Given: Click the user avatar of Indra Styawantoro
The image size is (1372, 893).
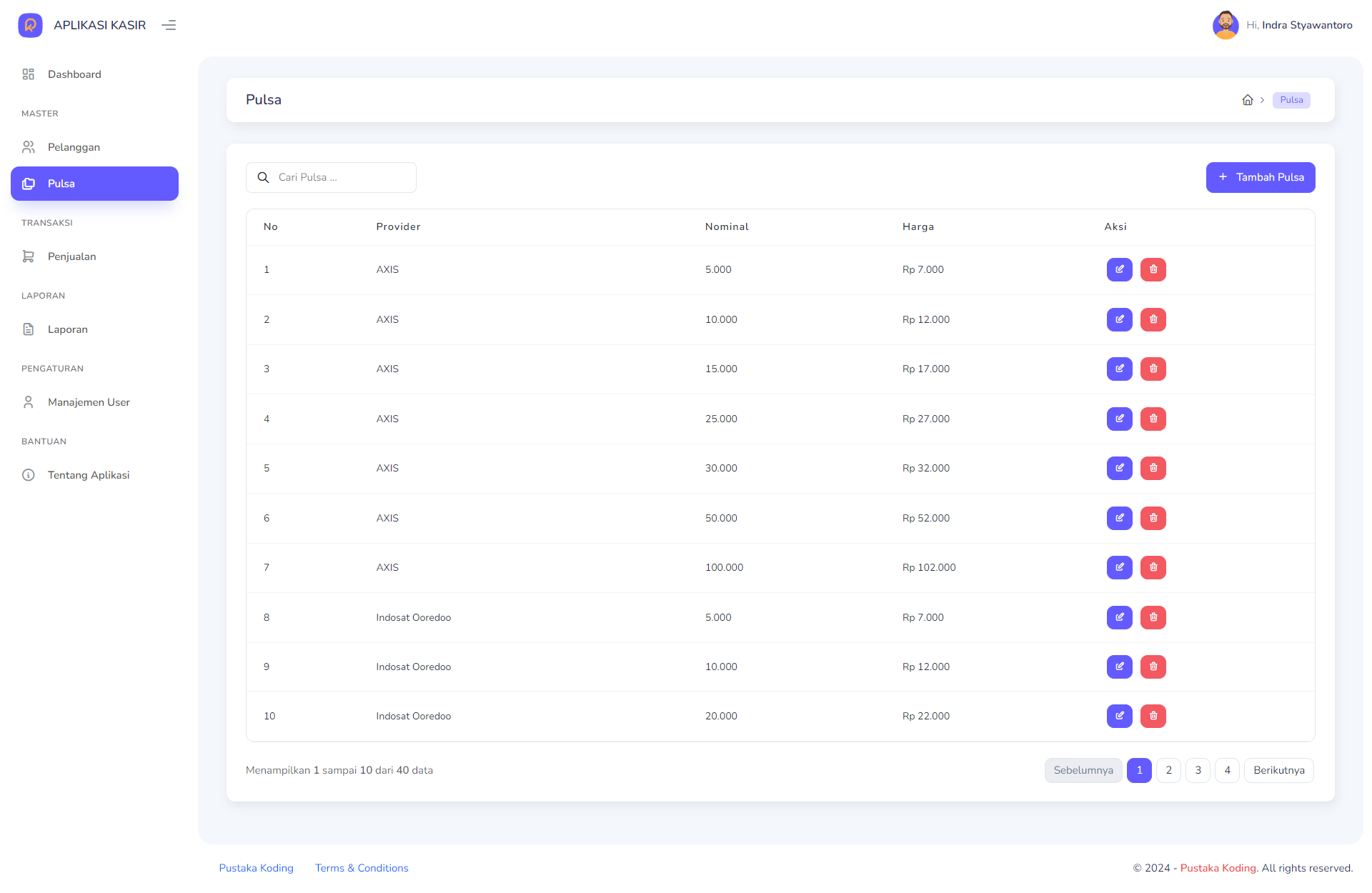Looking at the screenshot, I should pos(1226,25).
